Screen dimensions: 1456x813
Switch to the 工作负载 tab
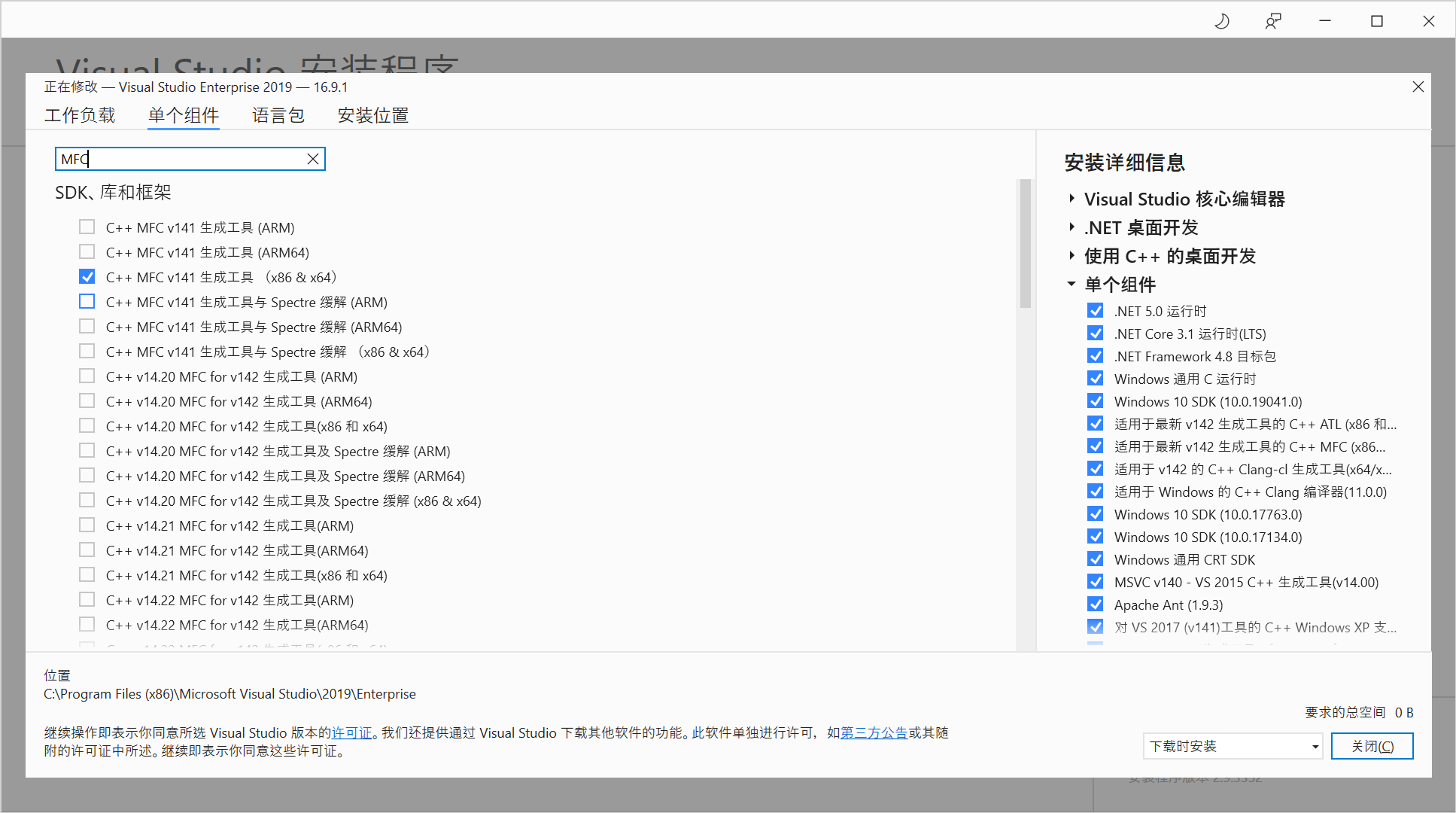pyautogui.click(x=80, y=115)
